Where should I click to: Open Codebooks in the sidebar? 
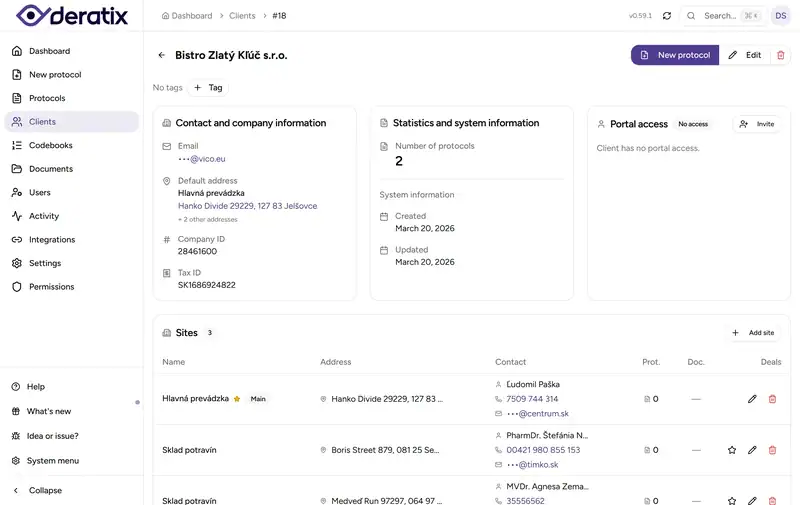(x=71, y=145)
